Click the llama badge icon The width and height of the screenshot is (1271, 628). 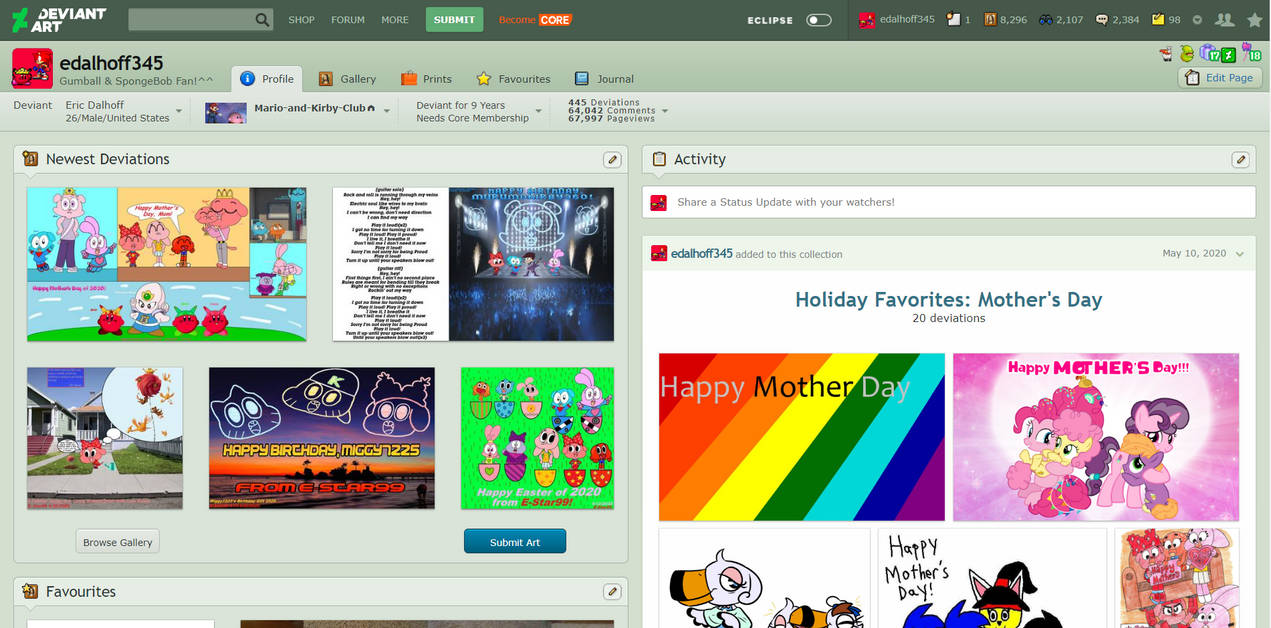pyautogui.click(x=1166, y=54)
